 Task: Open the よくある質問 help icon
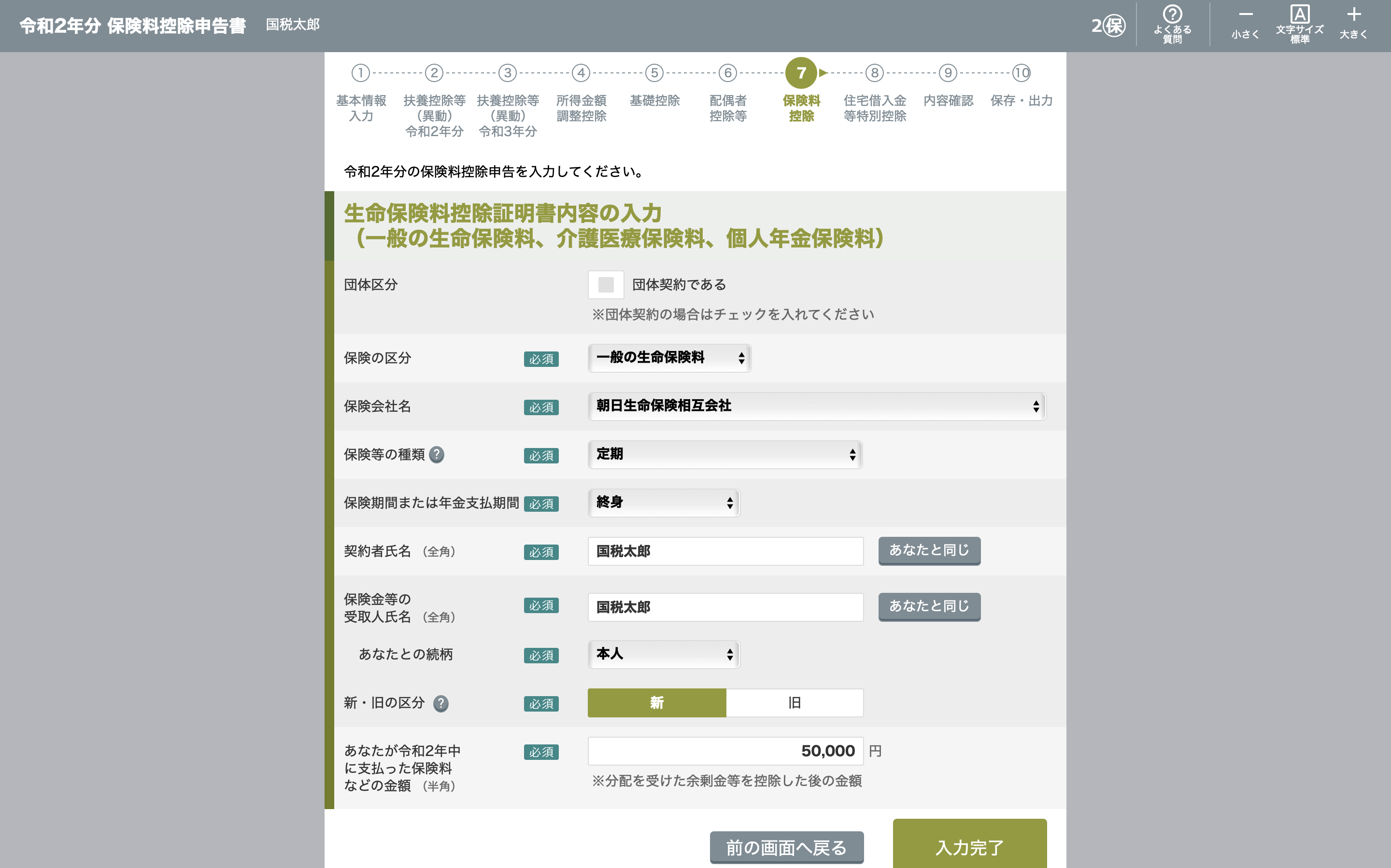tap(1172, 23)
